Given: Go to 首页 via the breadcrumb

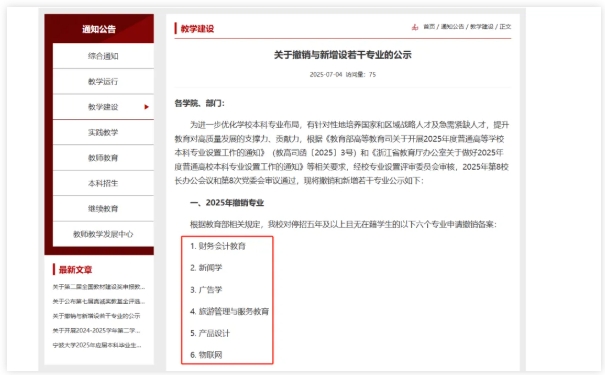Looking at the screenshot, I should point(429,27).
